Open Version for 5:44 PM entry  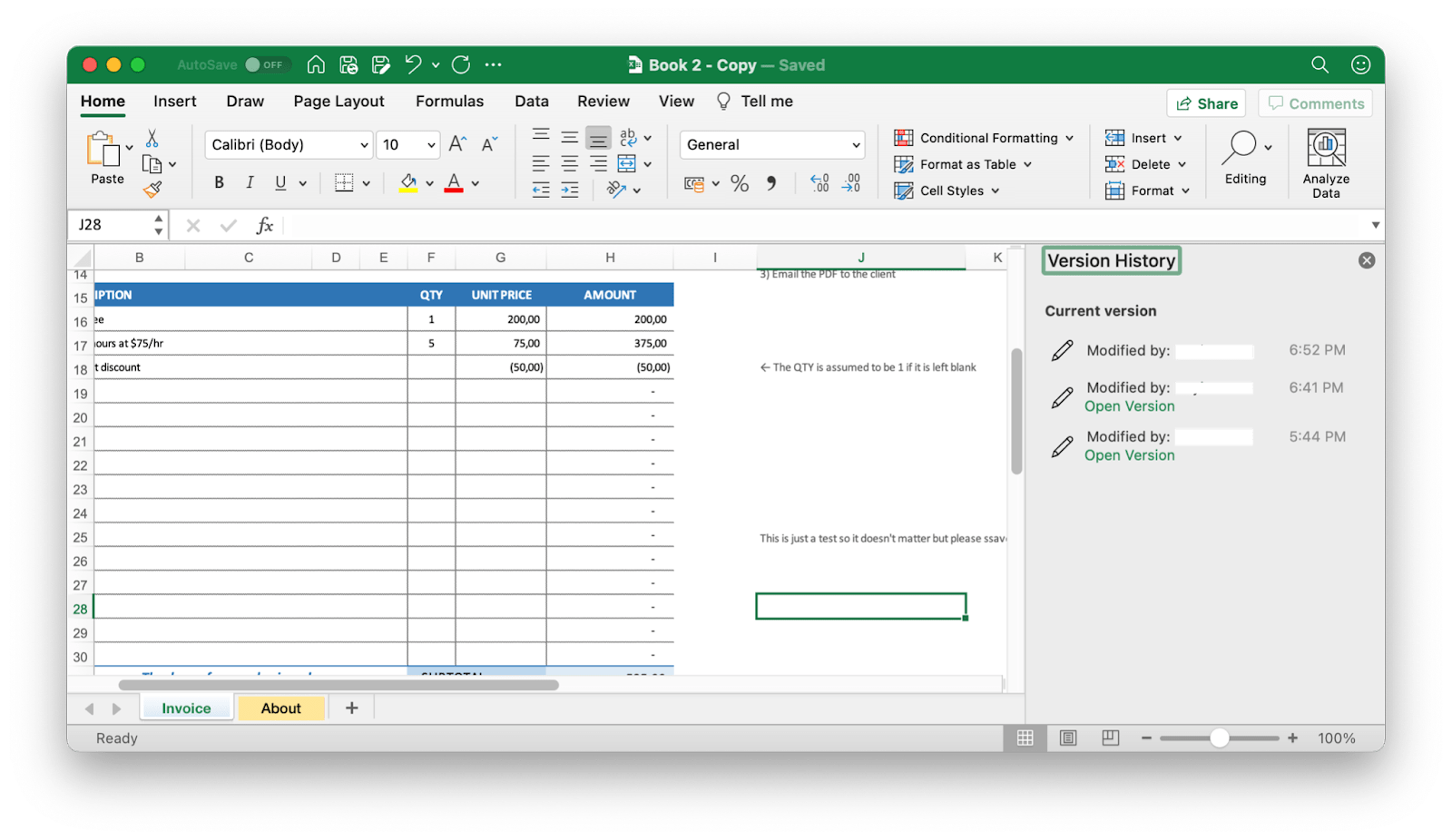pyautogui.click(x=1129, y=455)
